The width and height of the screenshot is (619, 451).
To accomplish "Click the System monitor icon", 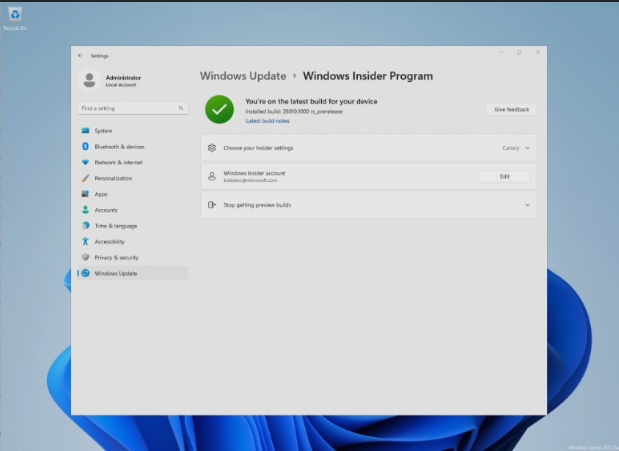I will [x=85, y=130].
